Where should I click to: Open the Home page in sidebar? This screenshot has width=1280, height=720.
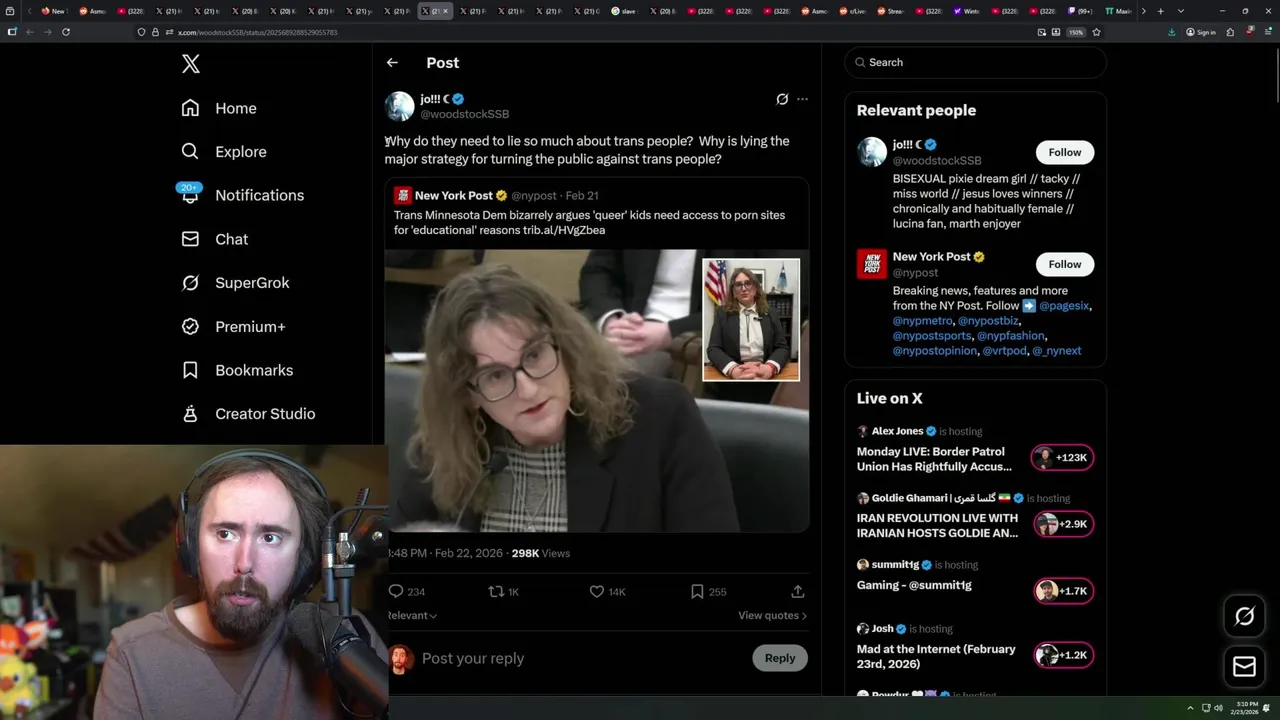click(219, 108)
